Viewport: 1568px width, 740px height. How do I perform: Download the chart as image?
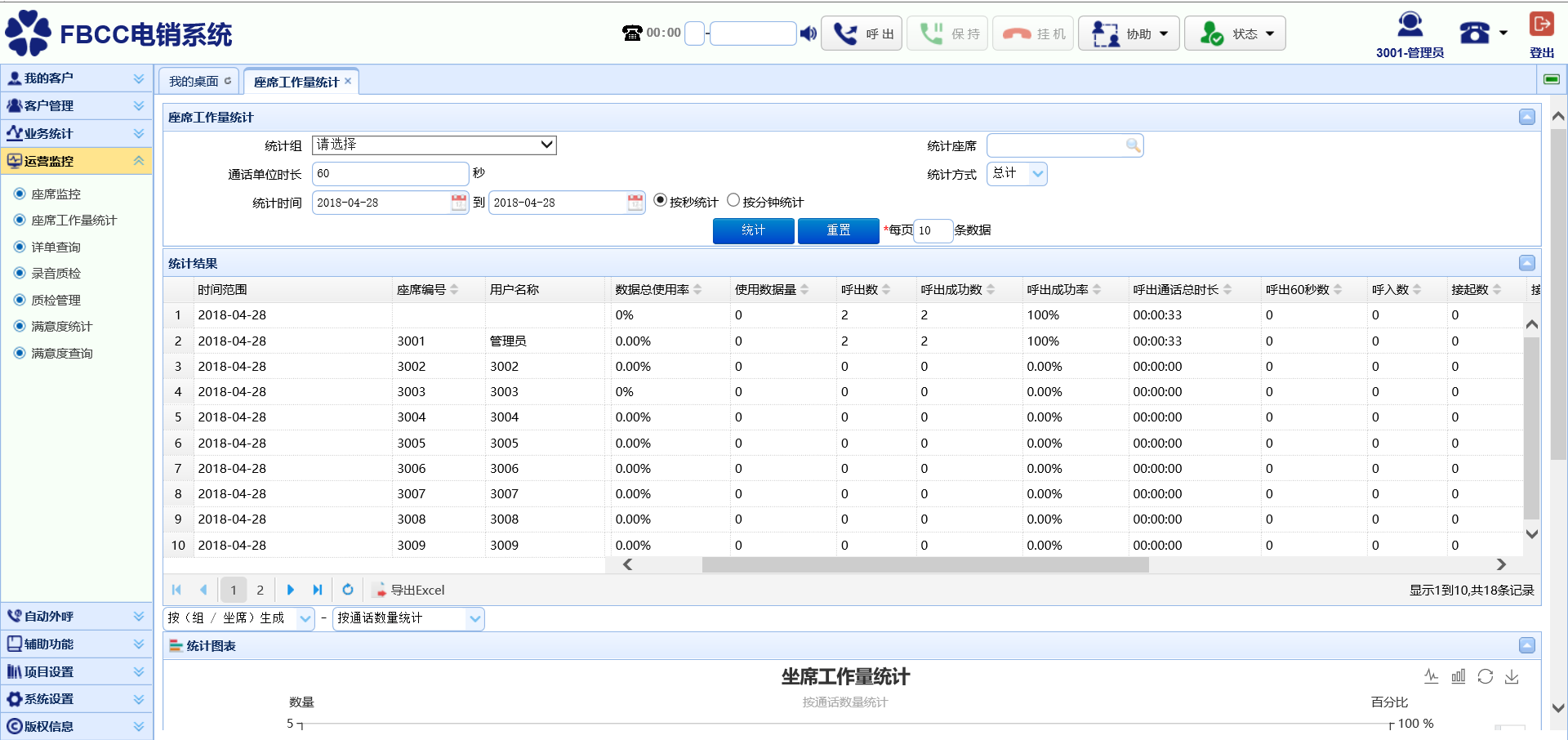point(1512,676)
